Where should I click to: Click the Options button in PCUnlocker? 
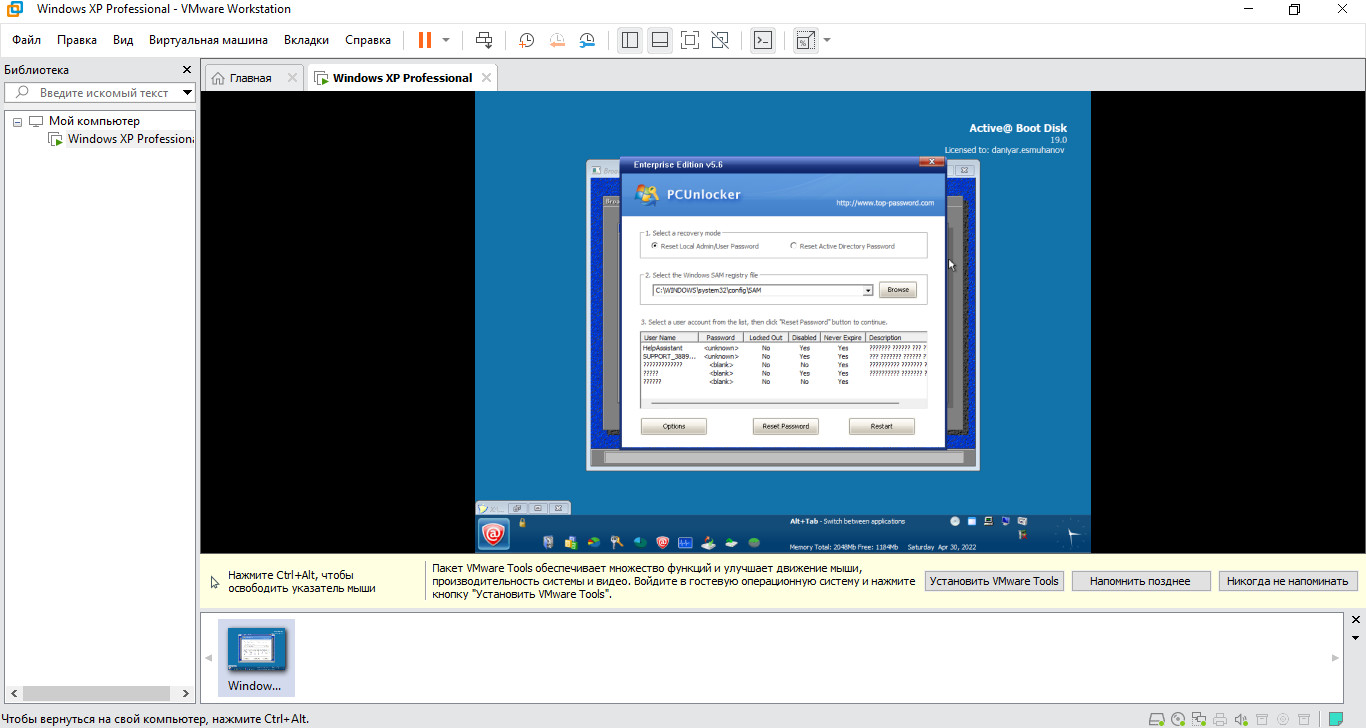point(674,426)
